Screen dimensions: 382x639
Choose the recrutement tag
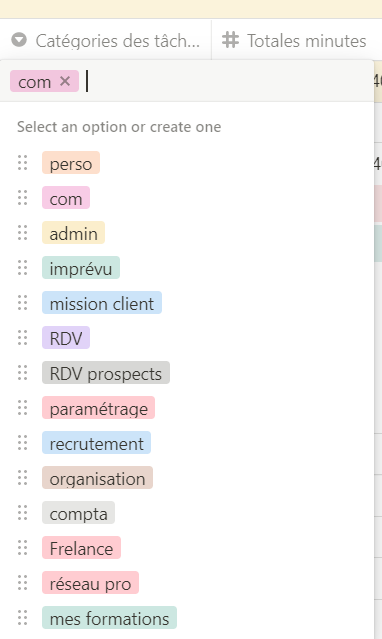tap(97, 443)
